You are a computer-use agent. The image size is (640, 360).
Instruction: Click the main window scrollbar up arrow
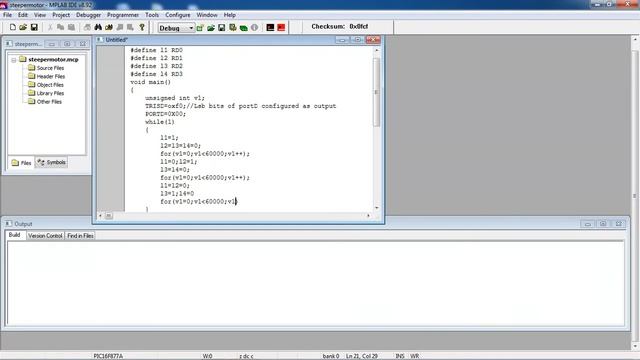(635, 40)
